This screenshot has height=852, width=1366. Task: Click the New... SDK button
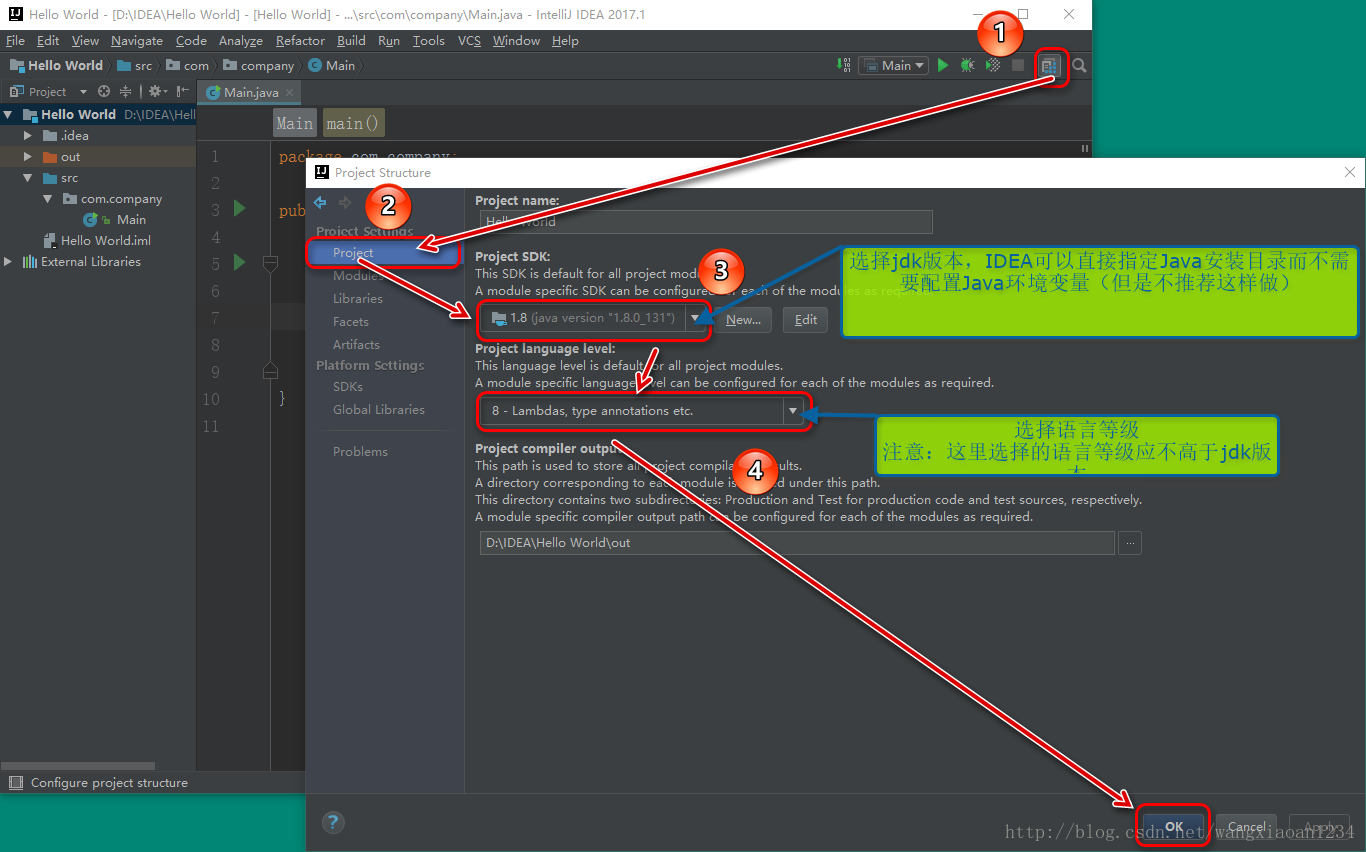(743, 320)
